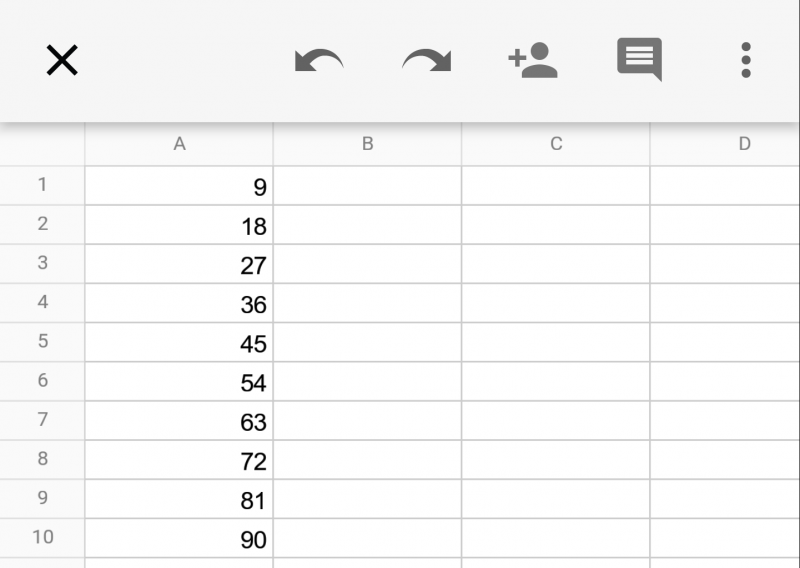Image resolution: width=800 pixels, height=568 pixels.
Task: Open the comments icon
Action: point(639,60)
